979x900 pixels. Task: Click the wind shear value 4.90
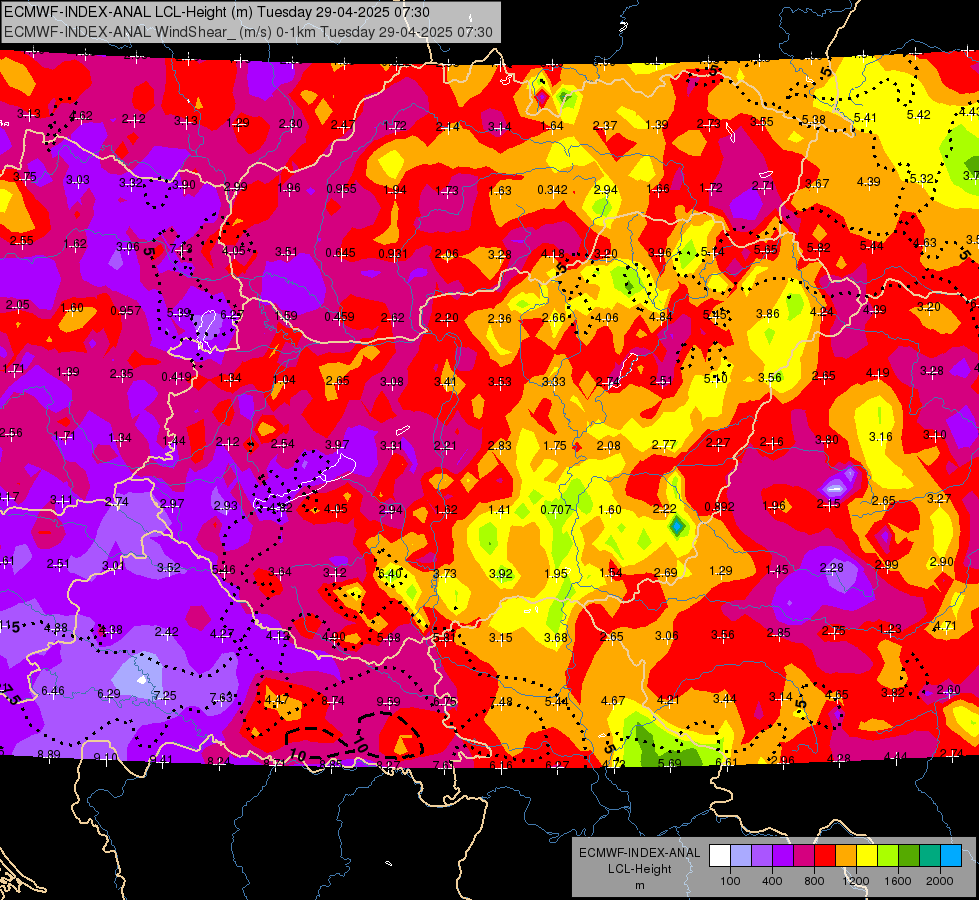click(x=333, y=637)
